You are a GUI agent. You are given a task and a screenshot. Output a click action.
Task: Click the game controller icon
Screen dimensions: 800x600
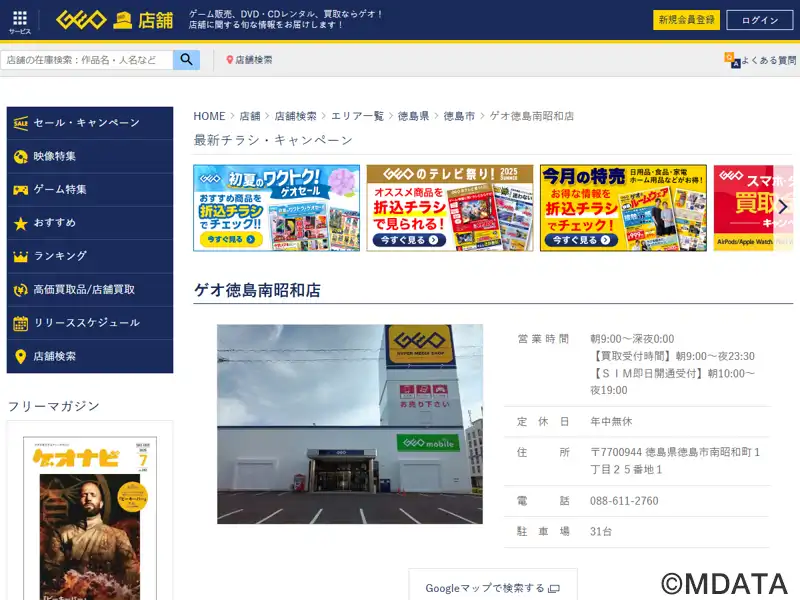[20, 190]
